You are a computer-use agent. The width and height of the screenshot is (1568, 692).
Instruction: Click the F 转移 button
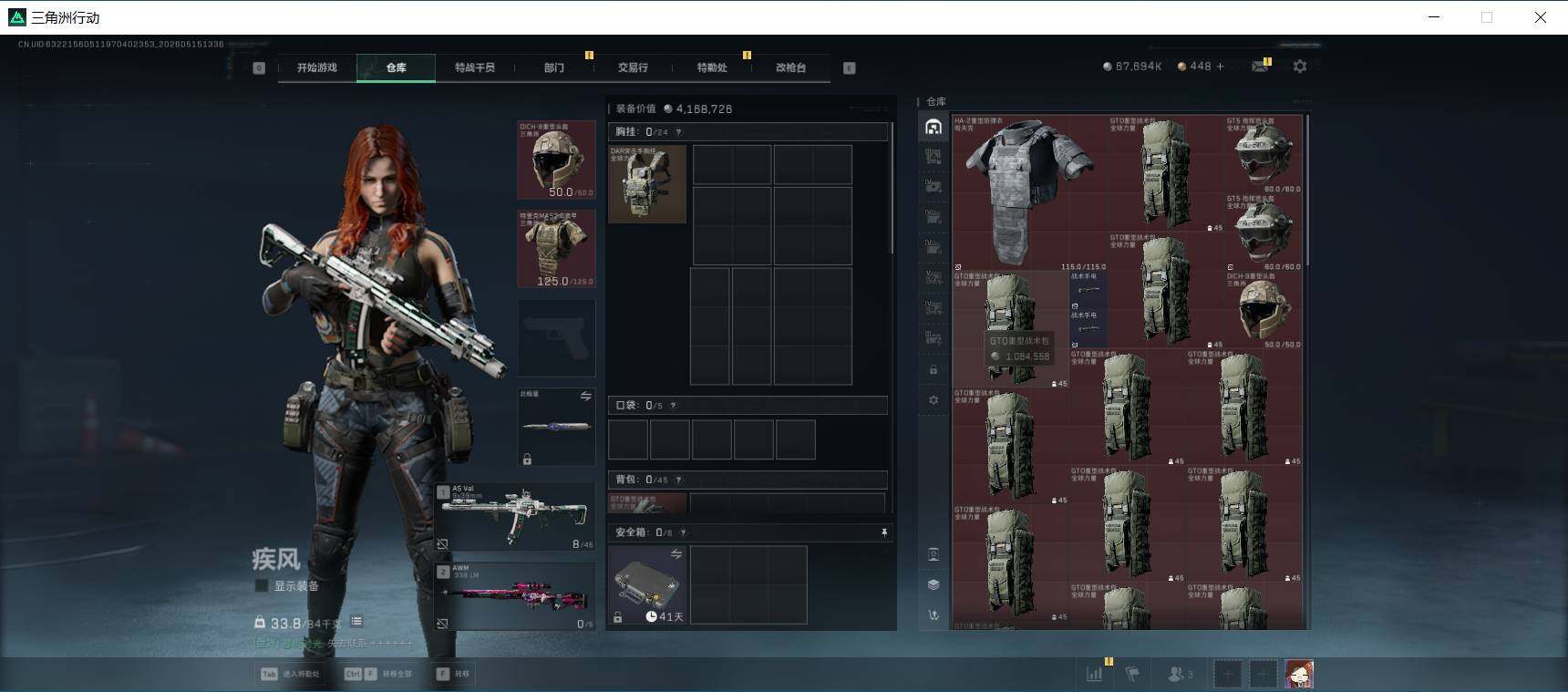(x=453, y=674)
